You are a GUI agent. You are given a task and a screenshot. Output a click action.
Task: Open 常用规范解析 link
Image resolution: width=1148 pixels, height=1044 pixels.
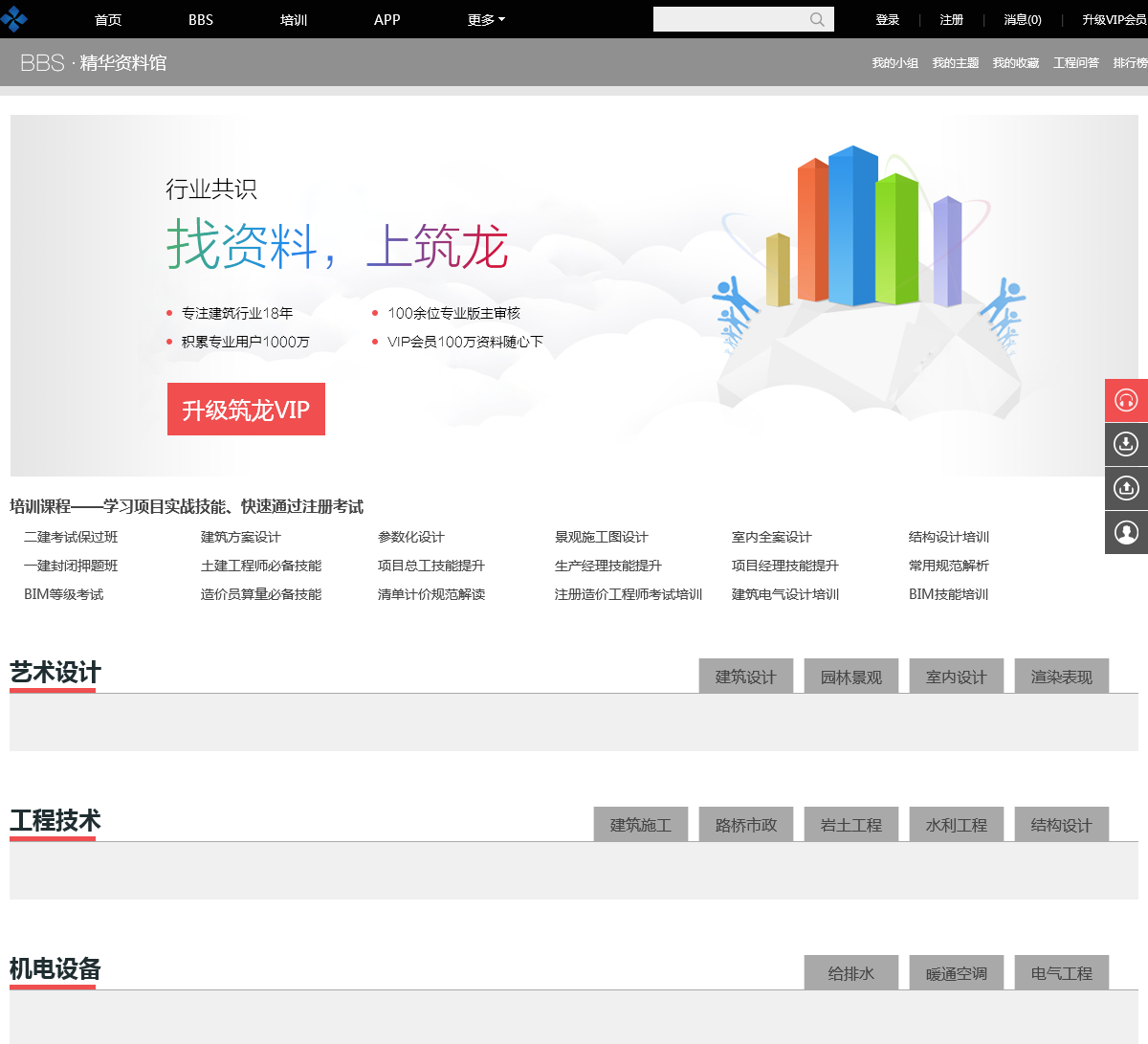(x=949, y=566)
